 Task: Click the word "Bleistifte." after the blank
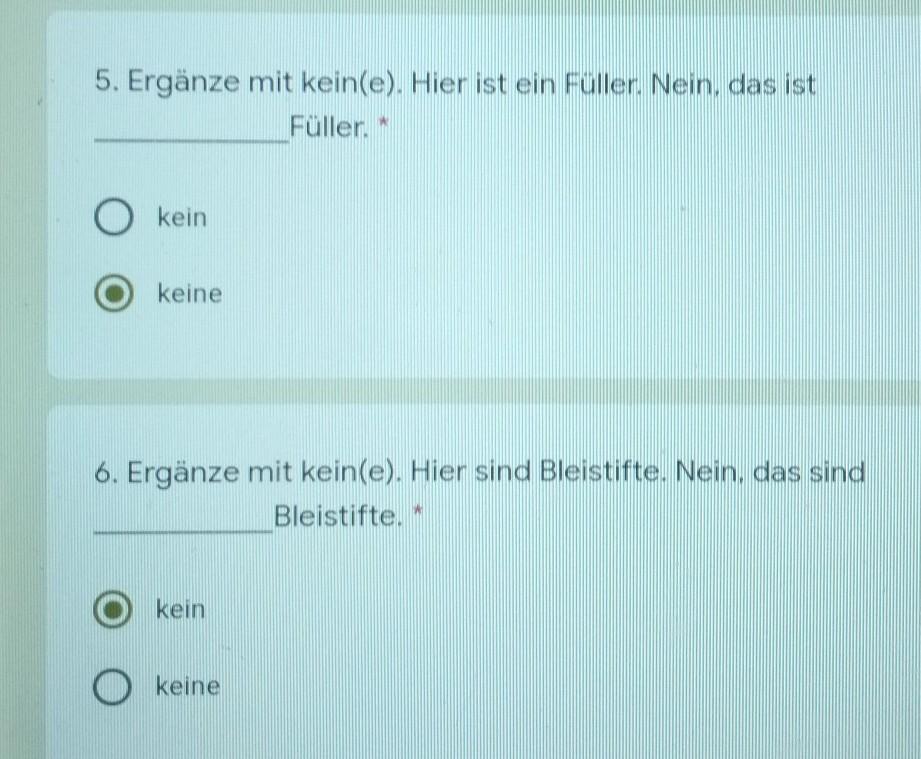(338, 516)
